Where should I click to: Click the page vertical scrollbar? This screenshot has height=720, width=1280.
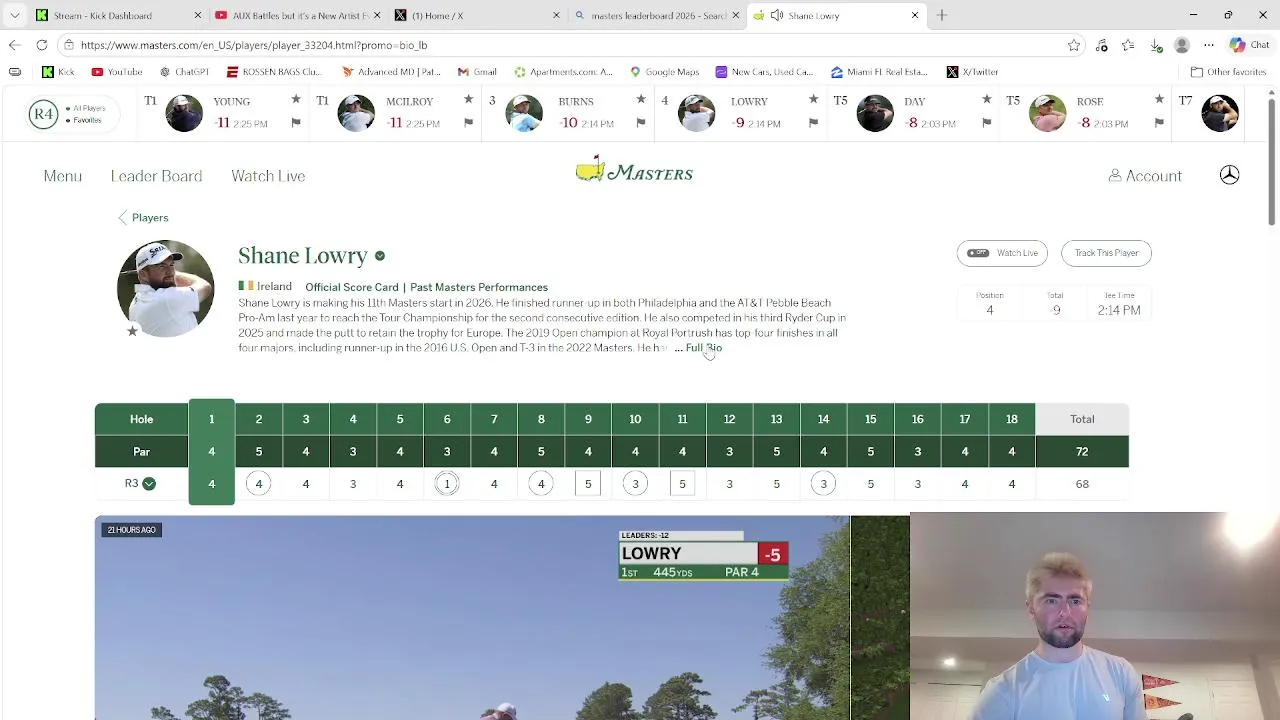1271,160
